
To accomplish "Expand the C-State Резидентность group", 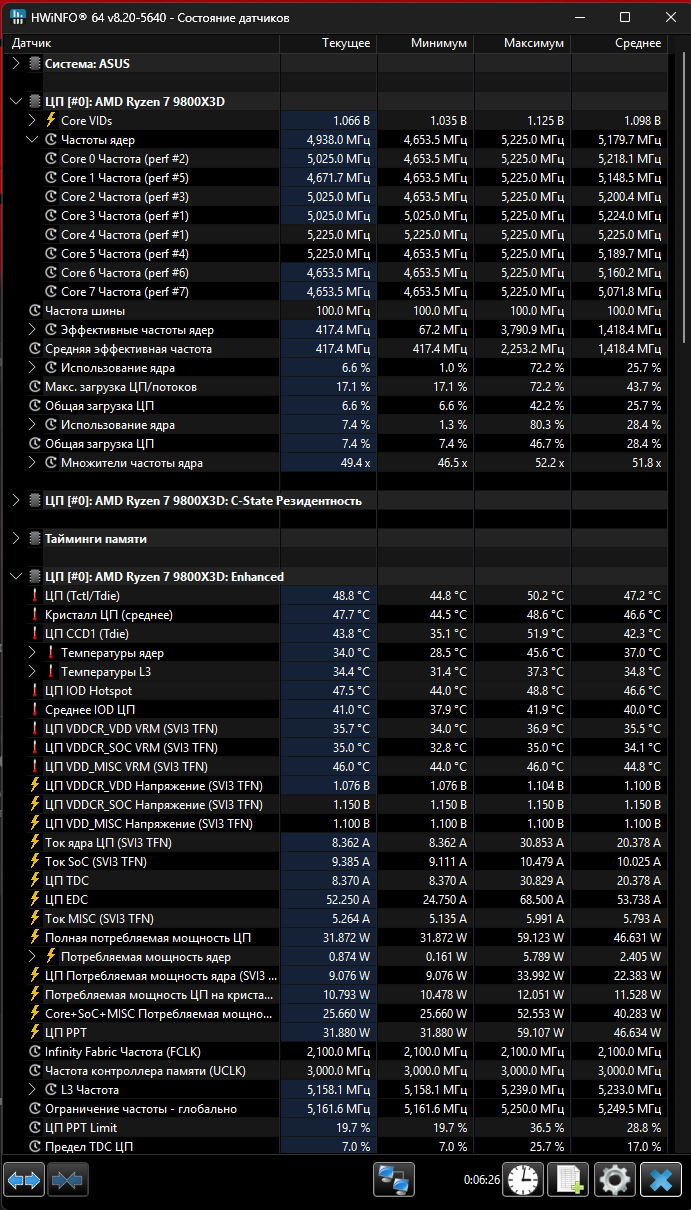I will pyautogui.click(x=15, y=501).
